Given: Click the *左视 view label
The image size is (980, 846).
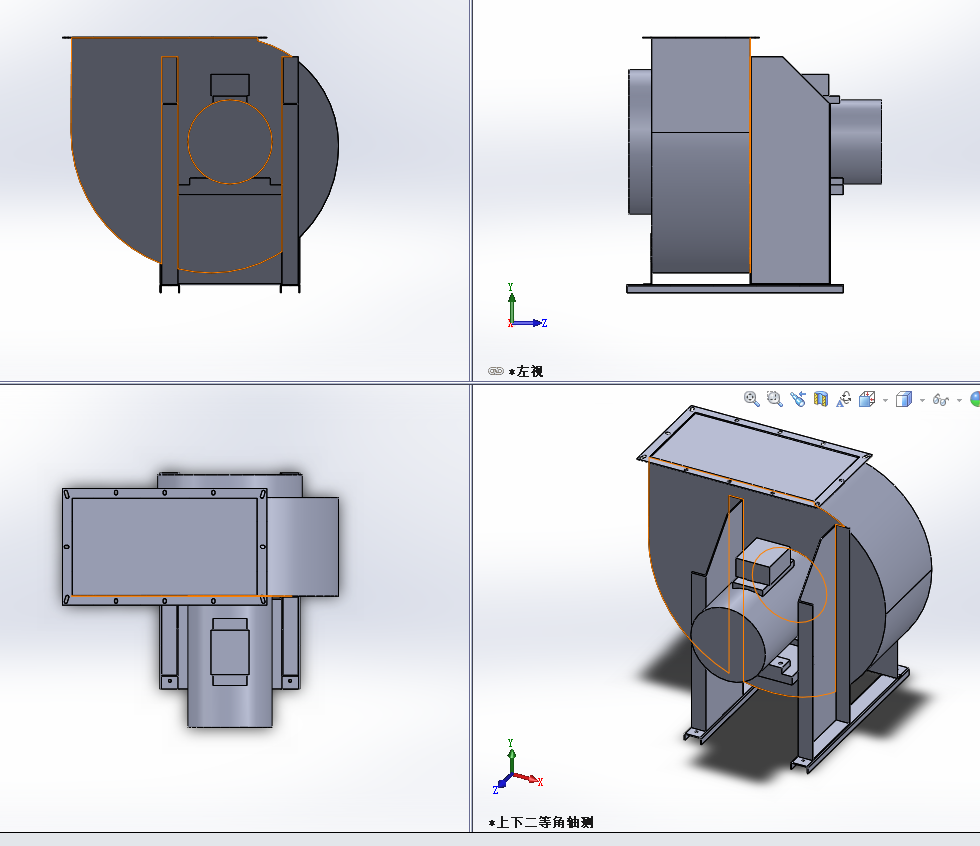Looking at the screenshot, I should [526, 372].
